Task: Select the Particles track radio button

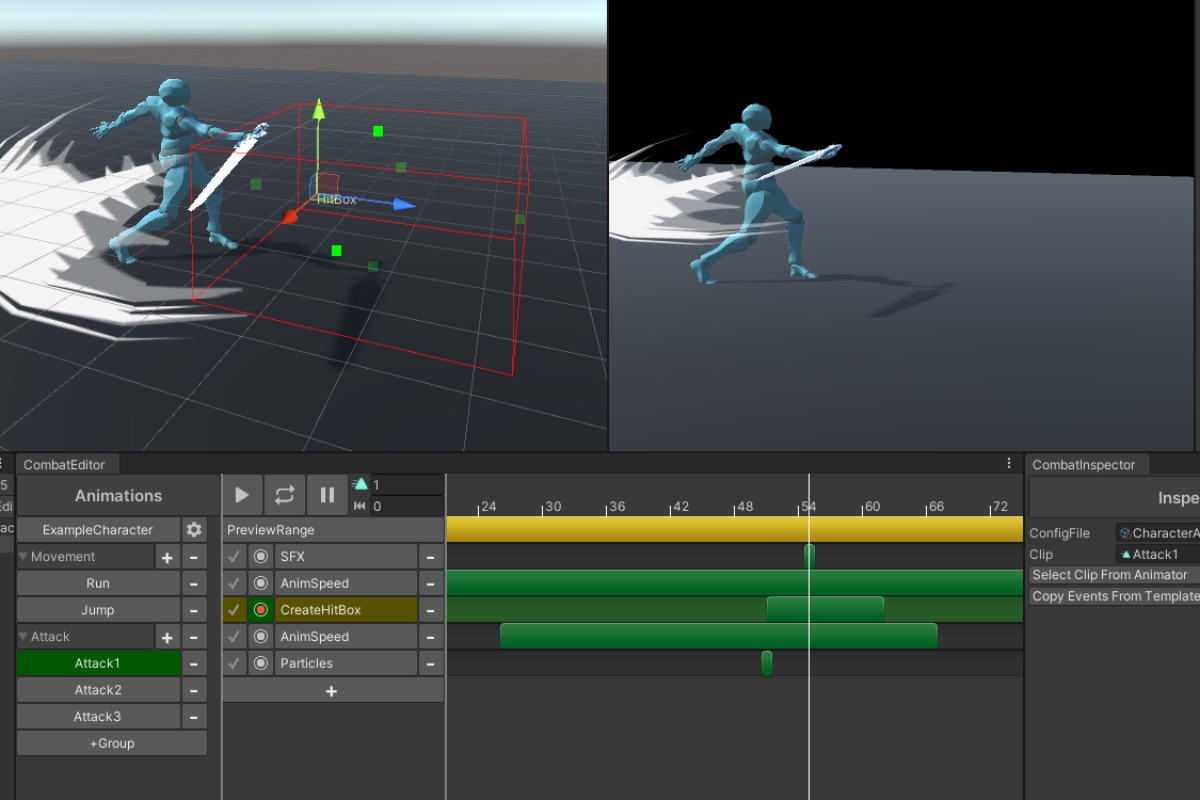Action: click(x=261, y=663)
